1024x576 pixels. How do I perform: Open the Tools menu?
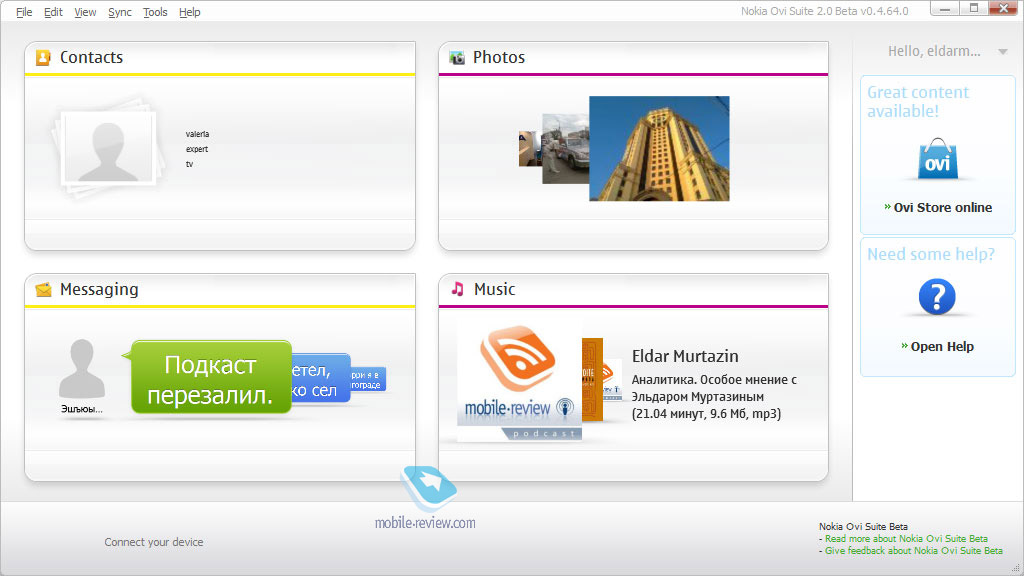click(x=155, y=12)
